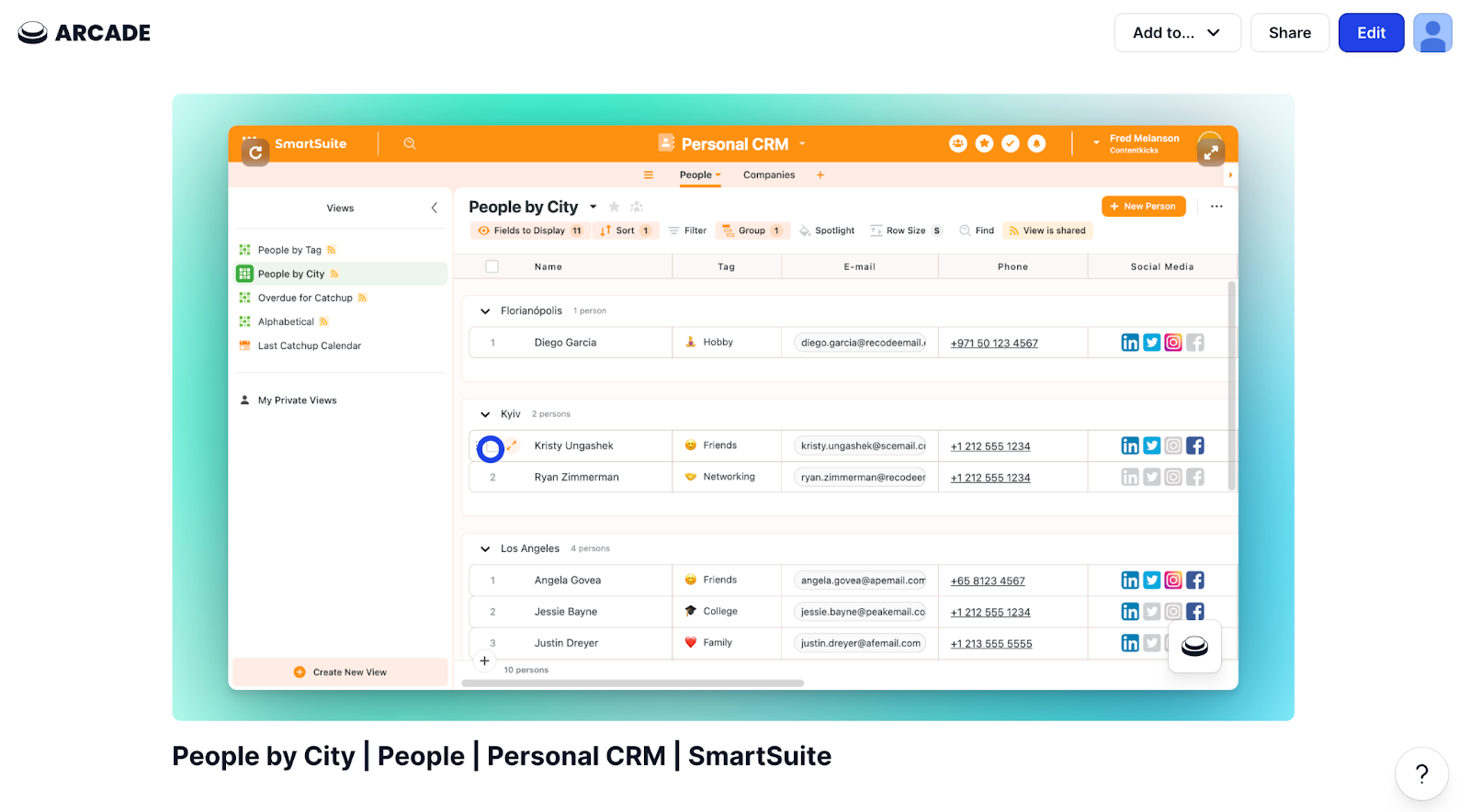Click Diego Garcia's LinkedIn icon
Image resolution: width=1470 pixels, height=812 pixels.
1130,343
